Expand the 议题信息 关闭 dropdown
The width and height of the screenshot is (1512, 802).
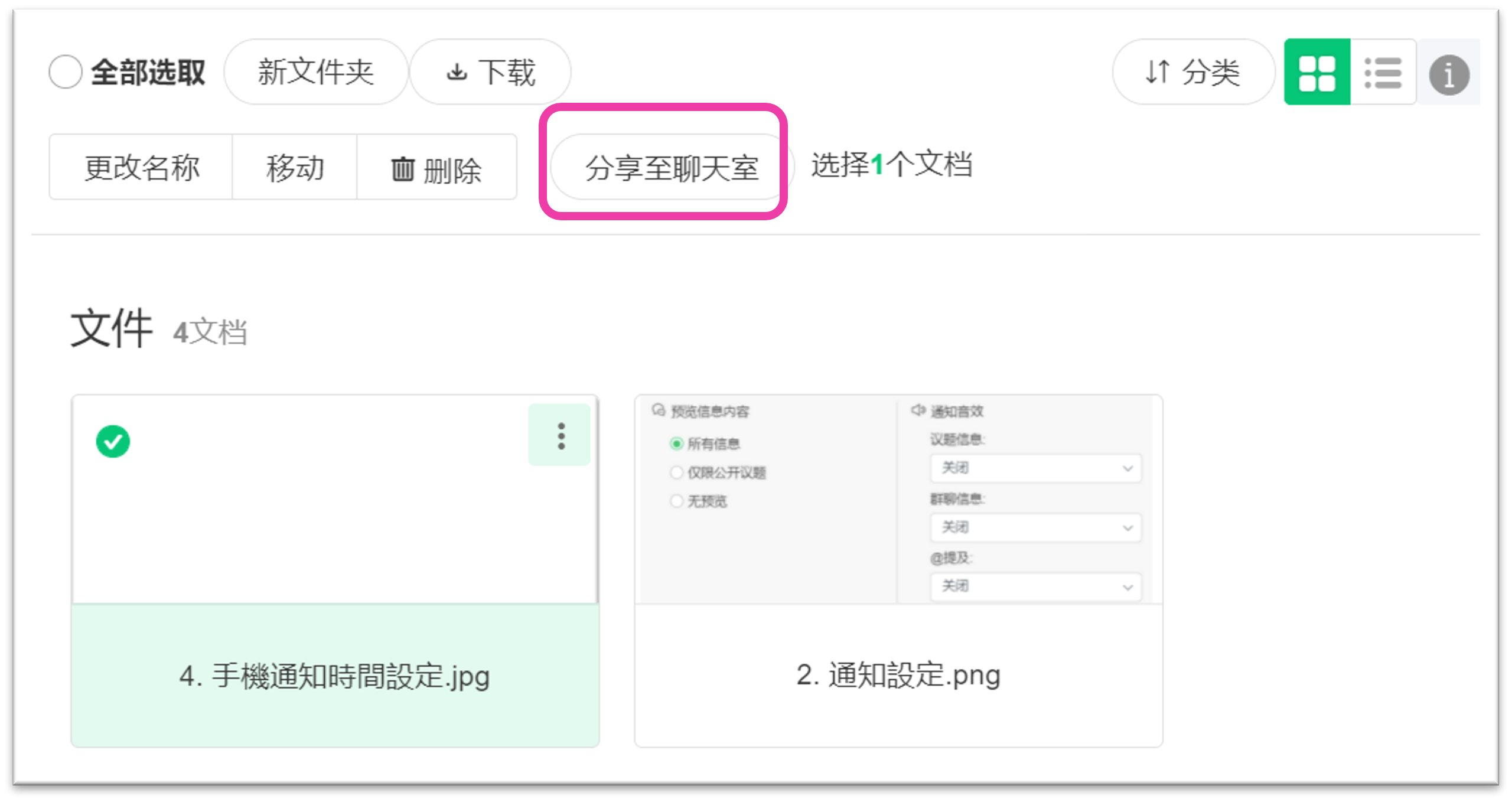coord(1035,468)
